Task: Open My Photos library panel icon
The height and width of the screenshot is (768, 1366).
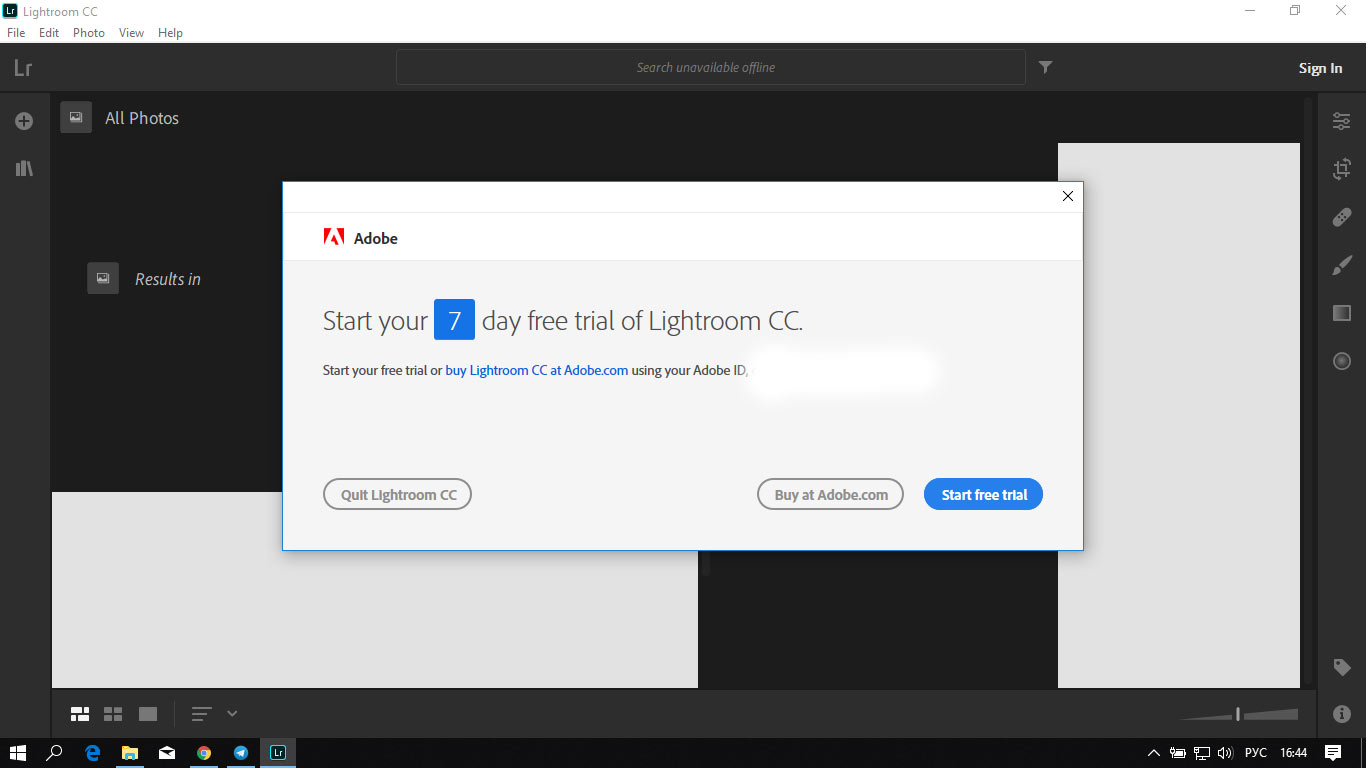Action: point(24,168)
